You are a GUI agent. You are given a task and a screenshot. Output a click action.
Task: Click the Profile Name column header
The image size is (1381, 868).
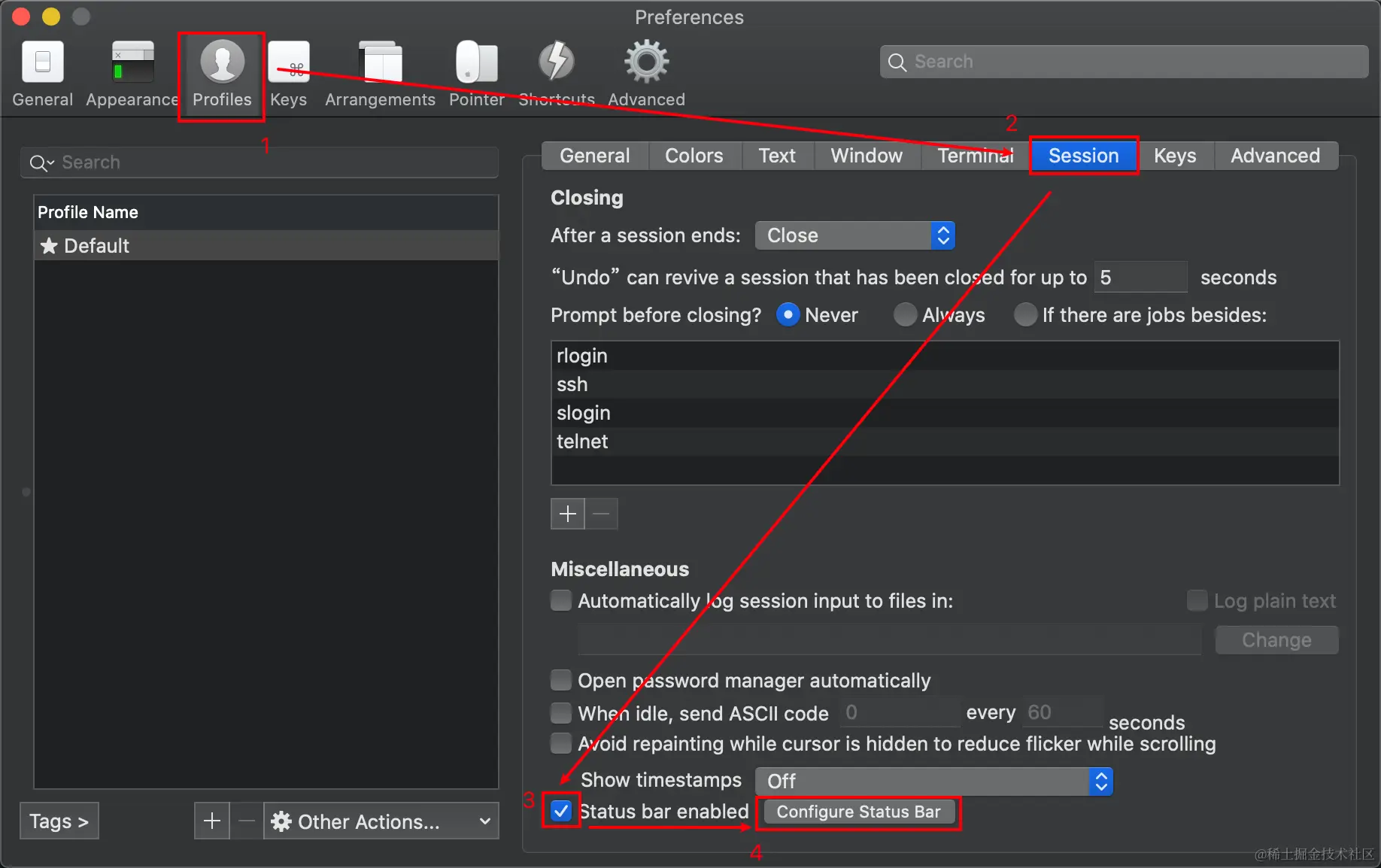[266, 213]
